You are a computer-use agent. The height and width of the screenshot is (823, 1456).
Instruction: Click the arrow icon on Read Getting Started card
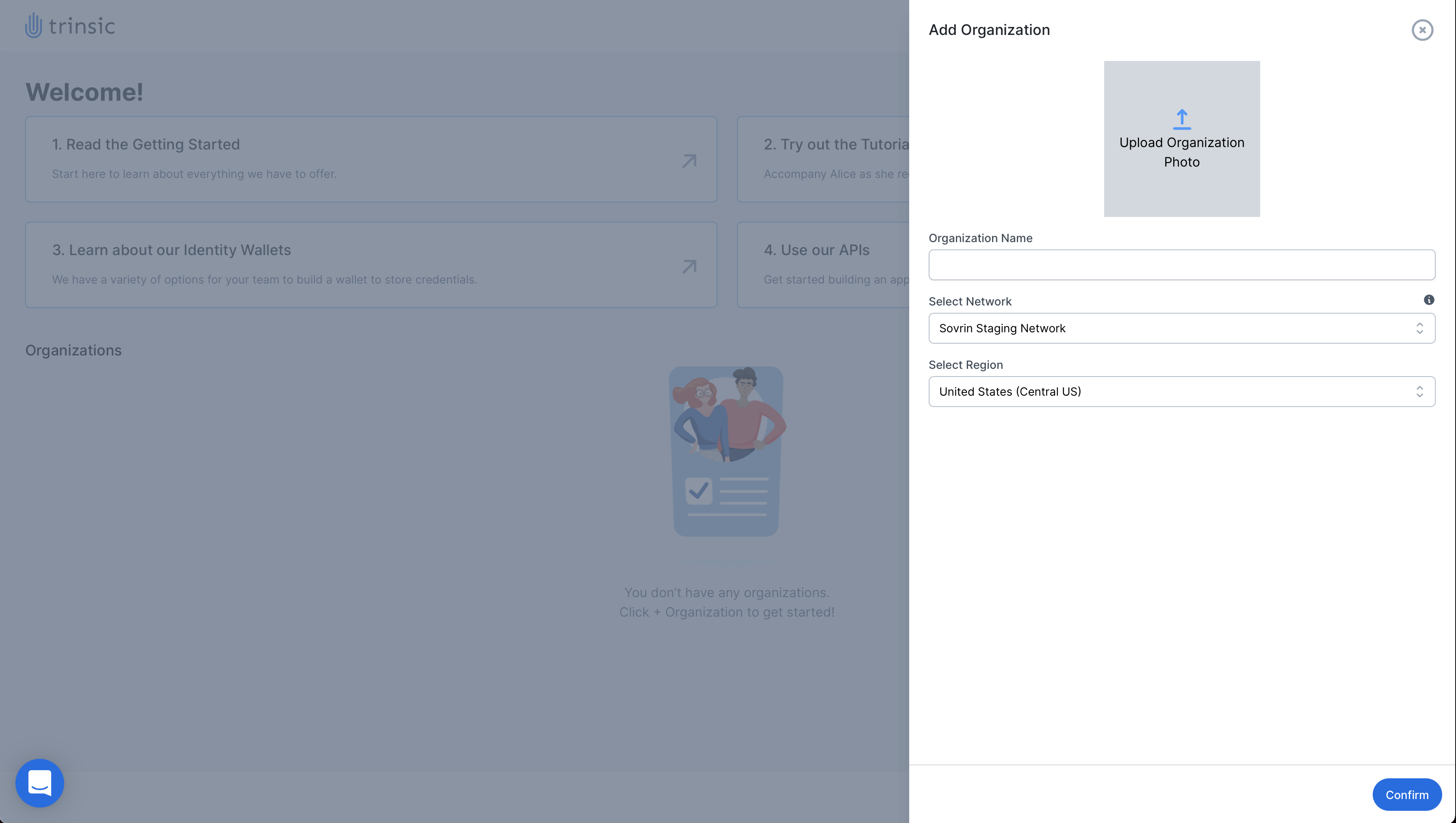688,161
